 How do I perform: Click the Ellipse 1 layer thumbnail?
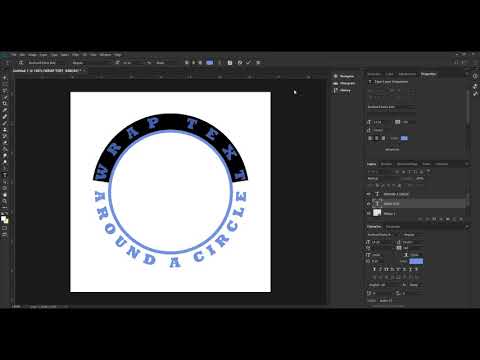[377, 213]
